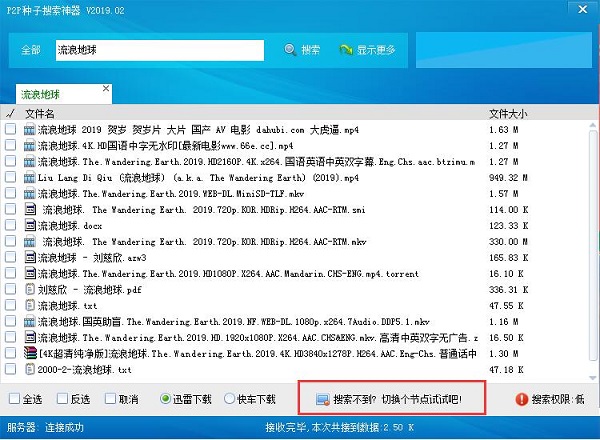The width and height of the screenshot is (600, 440).
Task: Click the magnifier icon beside 搜索
Action: tap(291, 49)
